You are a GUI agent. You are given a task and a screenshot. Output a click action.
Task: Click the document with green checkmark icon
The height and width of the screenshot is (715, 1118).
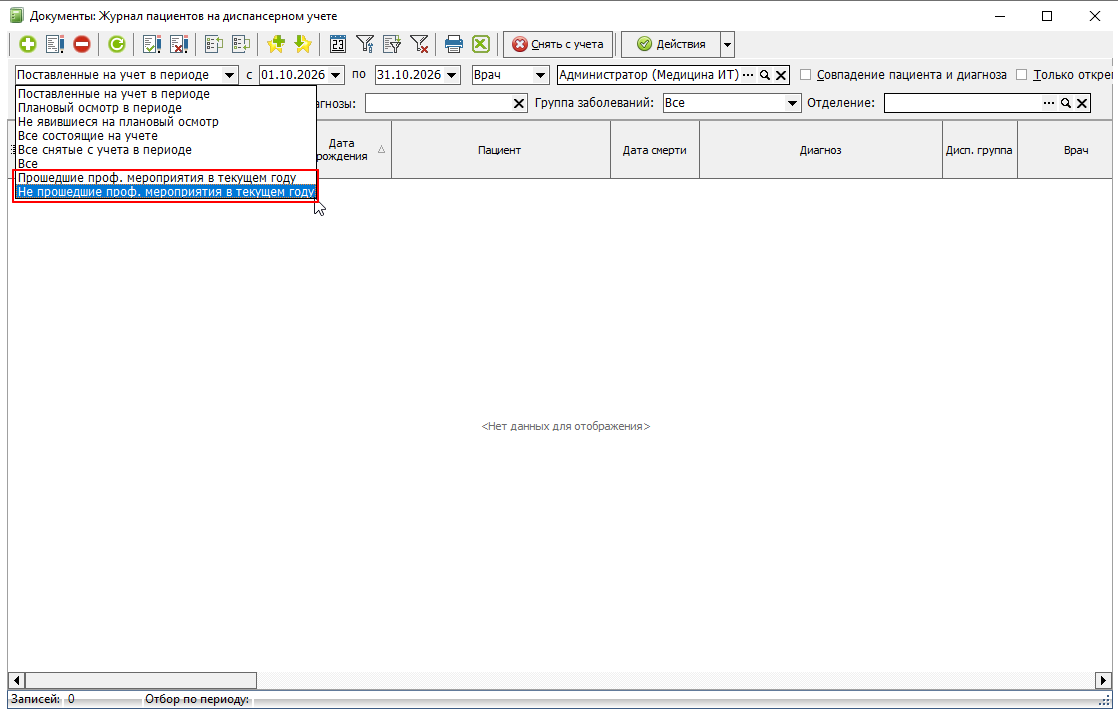tap(151, 44)
